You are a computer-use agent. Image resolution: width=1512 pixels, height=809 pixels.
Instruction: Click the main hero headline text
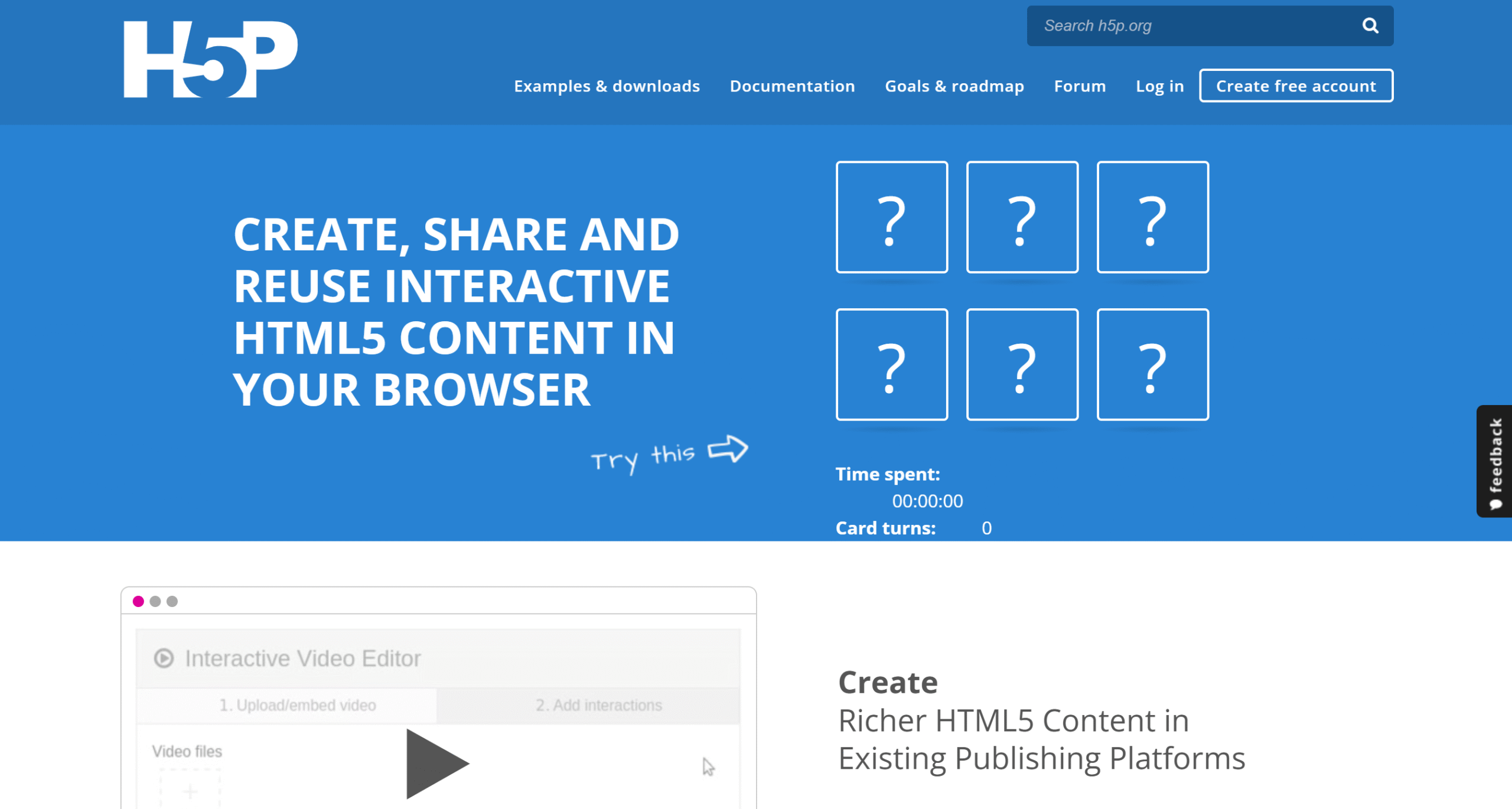(455, 312)
